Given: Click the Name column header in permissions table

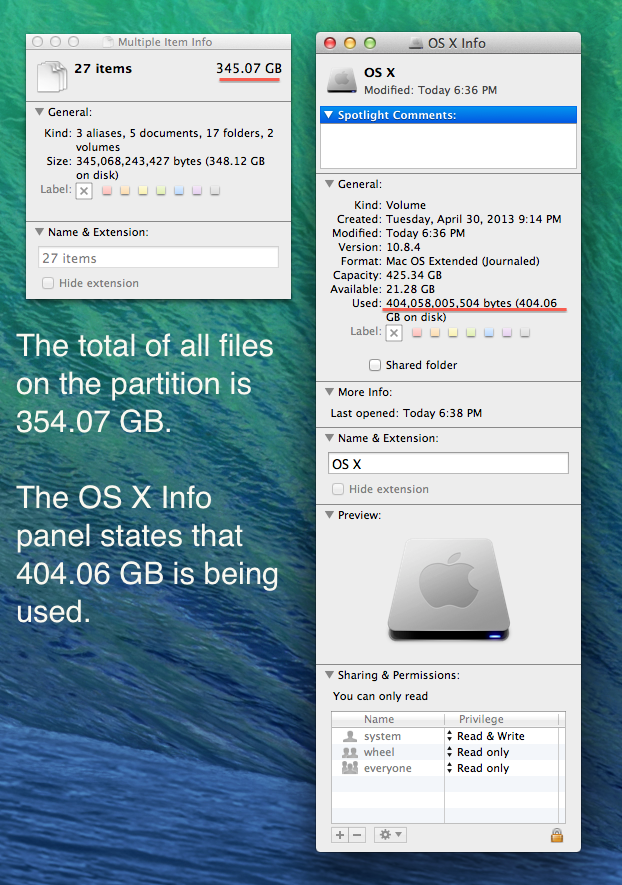Looking at the screenshot, I should (x=388, y=719).
